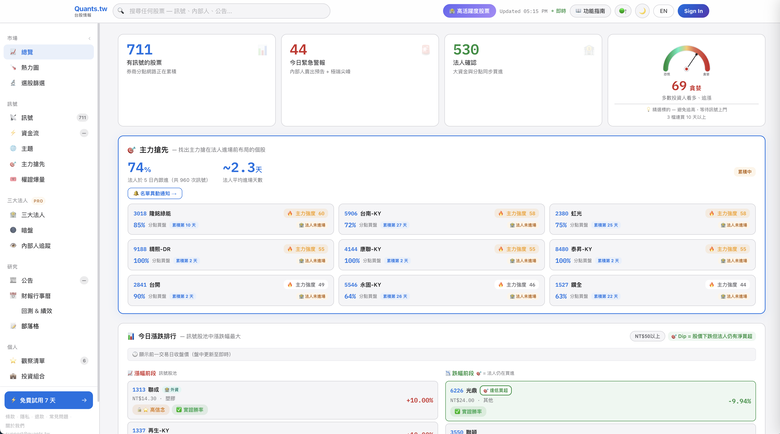Select 總覽 in the sidebar menu
The height and width of the screenshot is (434, 780).
click(x=48, y=52)
